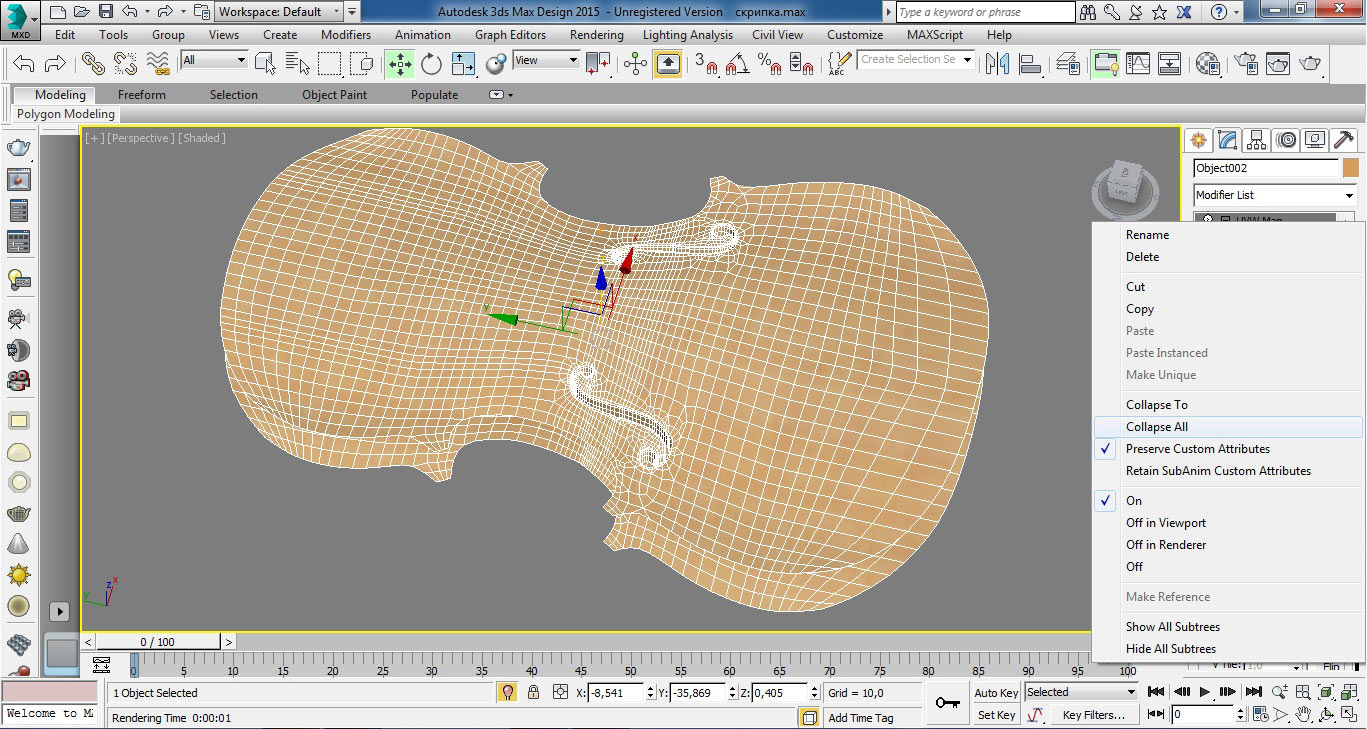The width and height of the screenshot is (1367, 729).
Task: Open the selection filter All dropdown
Action: (x=214, y=61)
